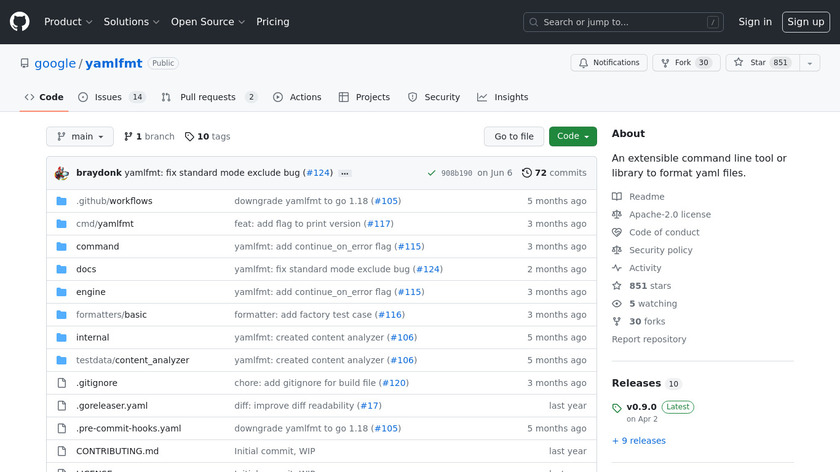Switch to the Pull requests tab
The height and width of the screenshot is (472, 840).
[209, 97]
